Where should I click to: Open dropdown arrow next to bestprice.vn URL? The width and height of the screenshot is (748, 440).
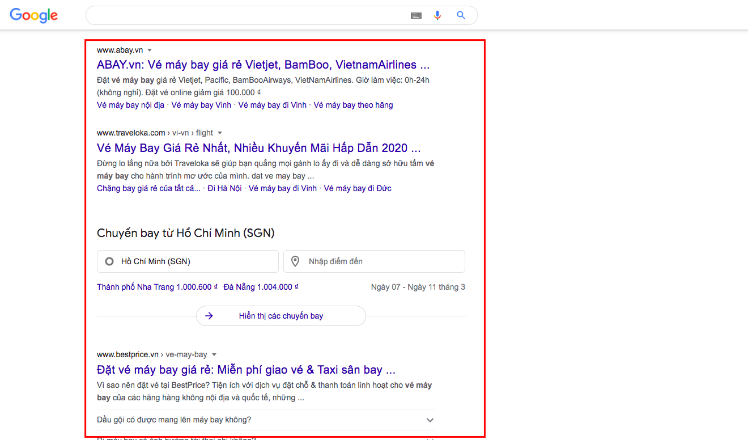214,355
